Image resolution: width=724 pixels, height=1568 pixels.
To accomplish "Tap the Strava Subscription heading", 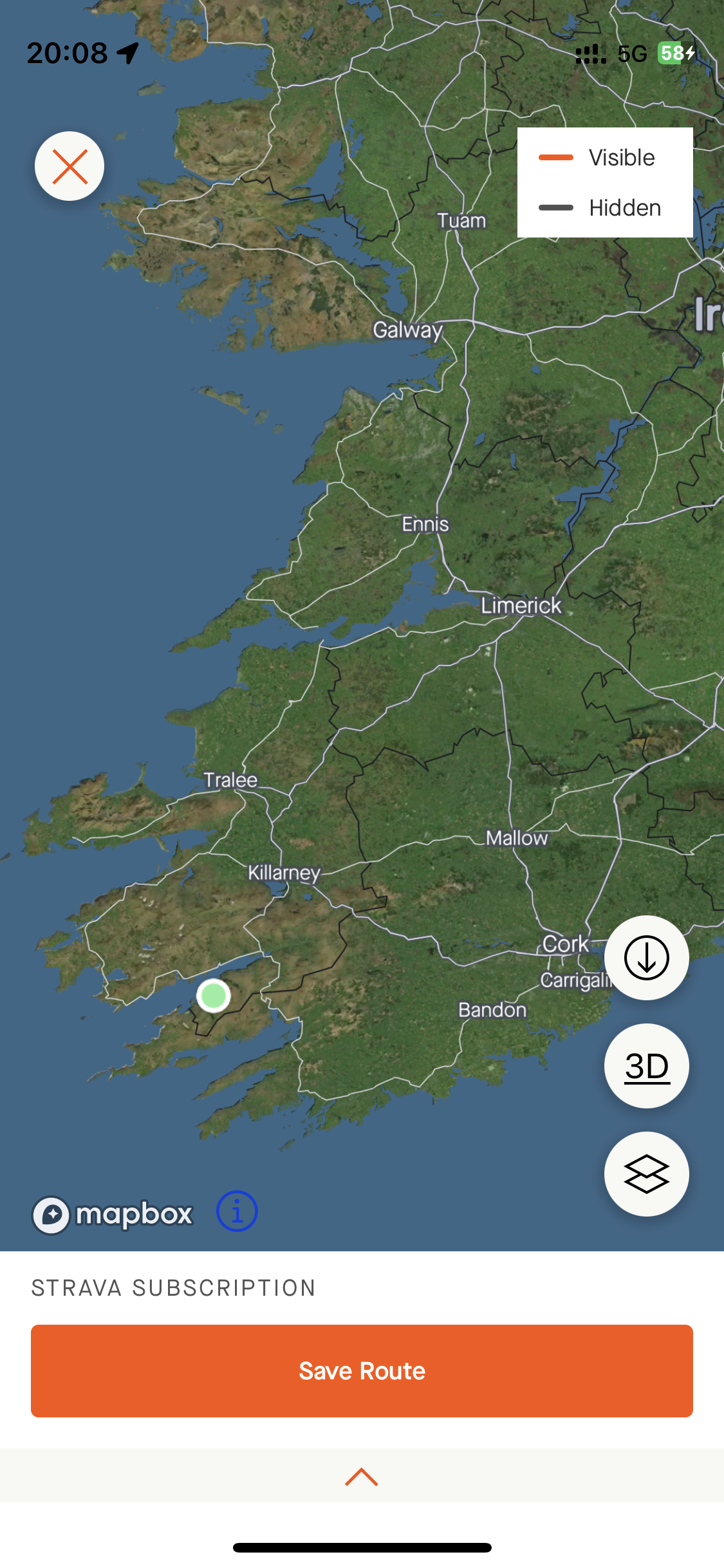I will pyautogui.click(x=174, y=1288).
